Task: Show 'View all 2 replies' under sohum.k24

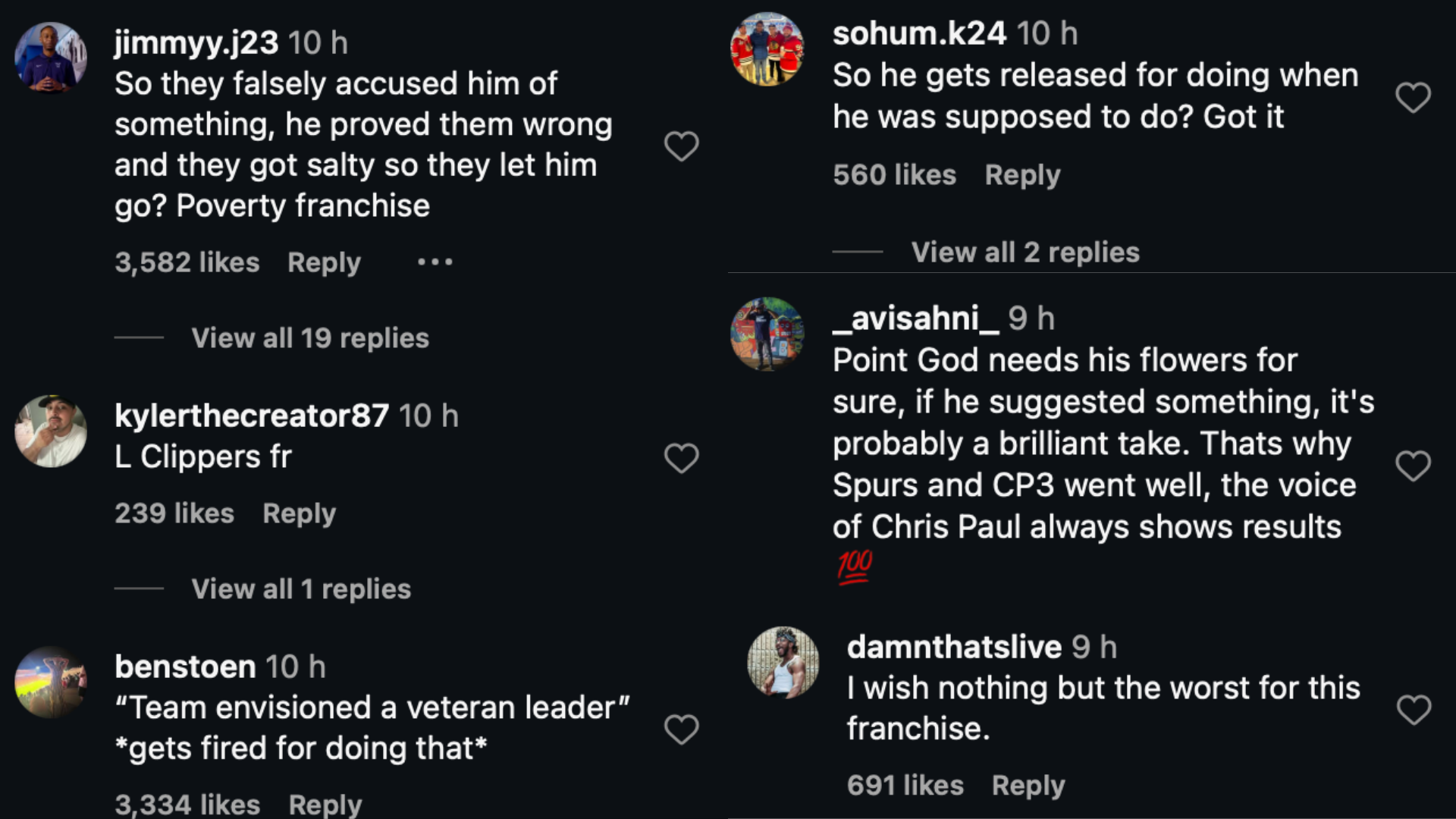Action: pyautogui.click(x=1025, y=253)
